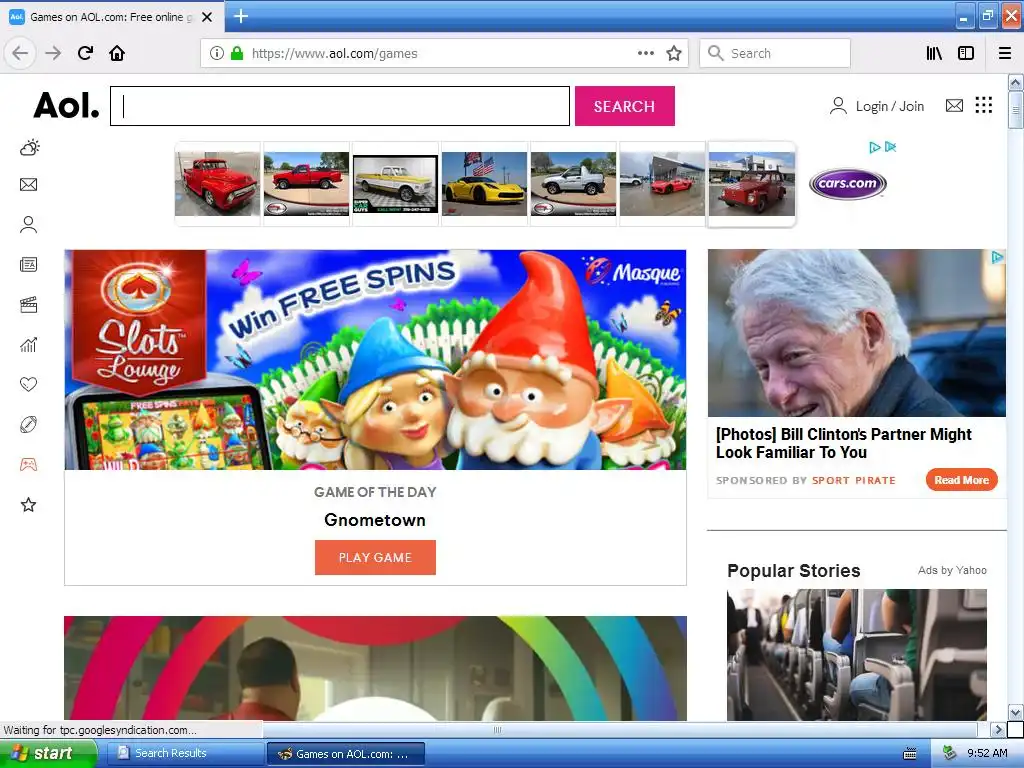Viewport: 1024px width, 768px height.
Task: Click the horizontal scrollbar right arrow
Action: coord(997,729)
